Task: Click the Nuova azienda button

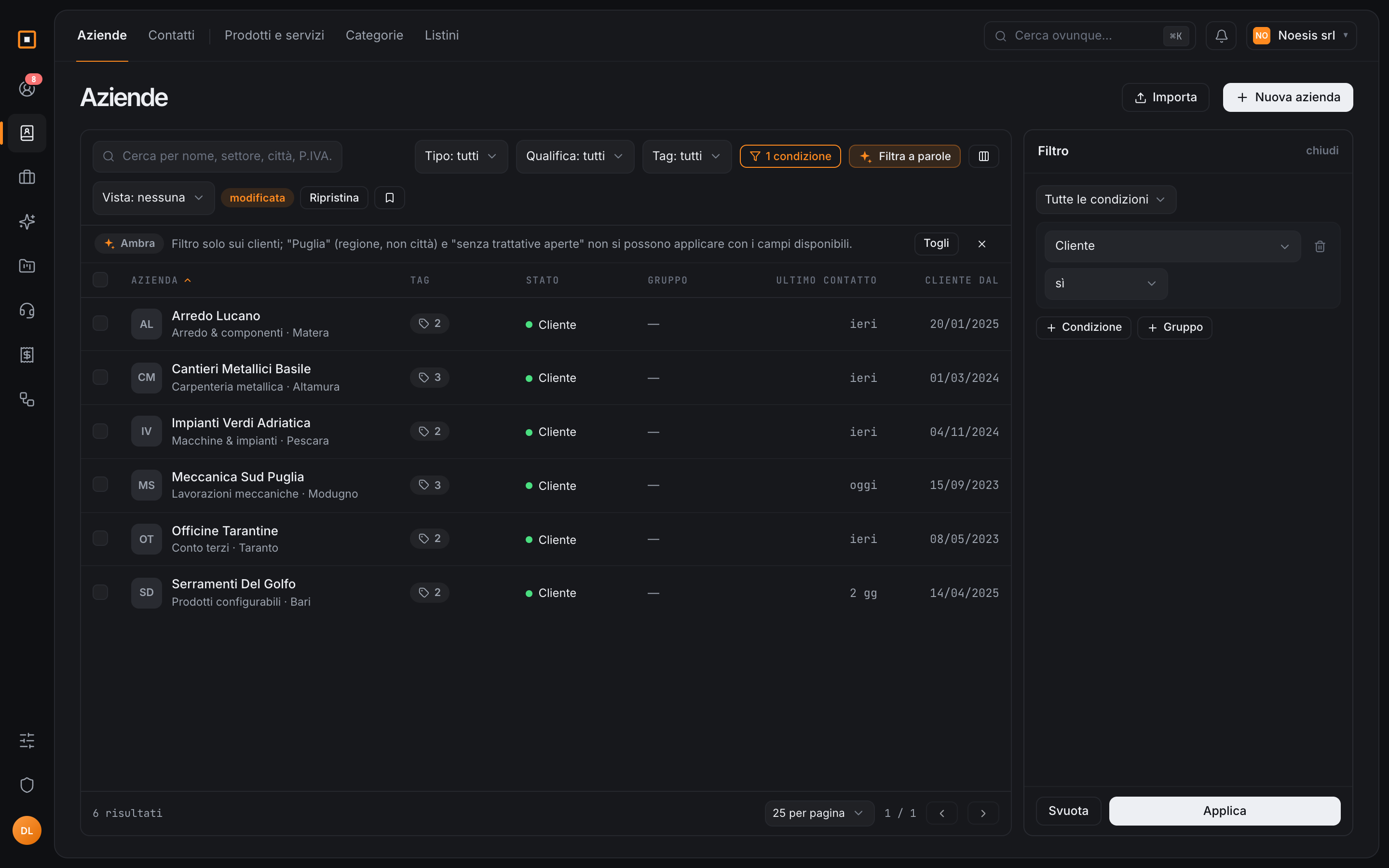Action: click(x=1287, y=97)
